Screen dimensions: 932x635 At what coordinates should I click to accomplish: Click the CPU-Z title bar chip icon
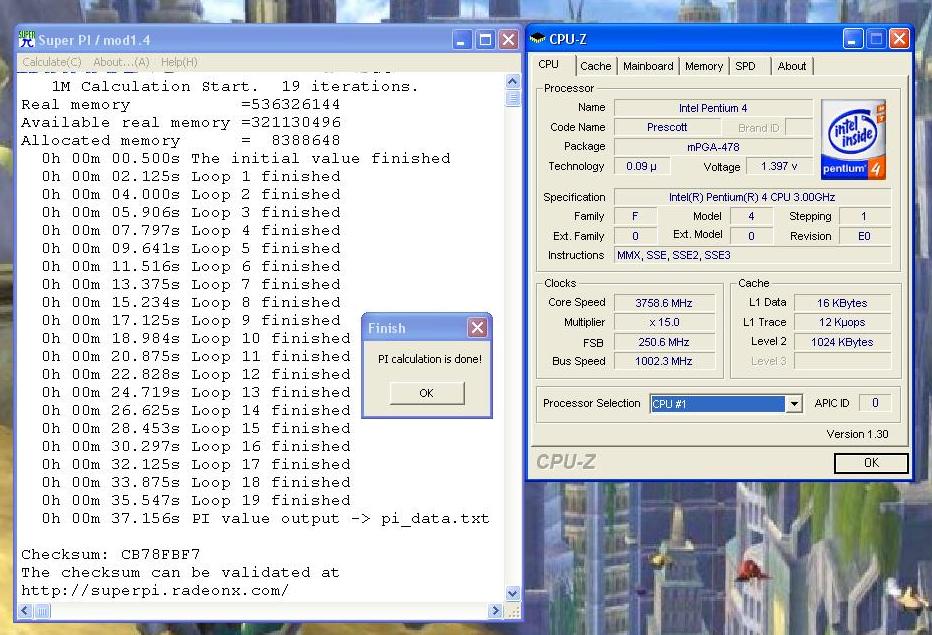click(x=537, y=39)
